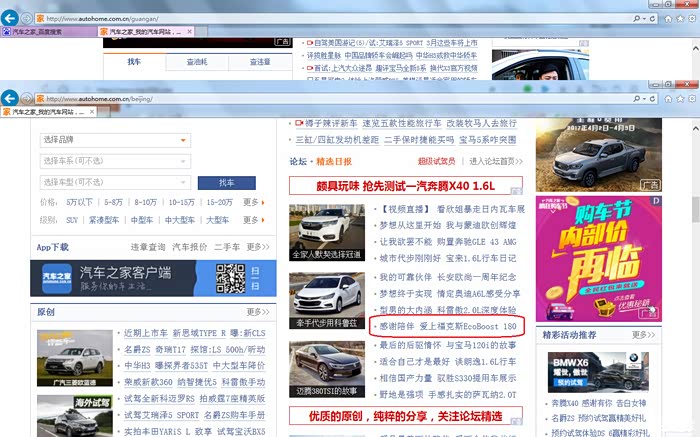Image resolution: width=700 pixels, height=437 pixels.
Task: Select the 查油耗 tab in back window
Action: (x=197, y=62)
